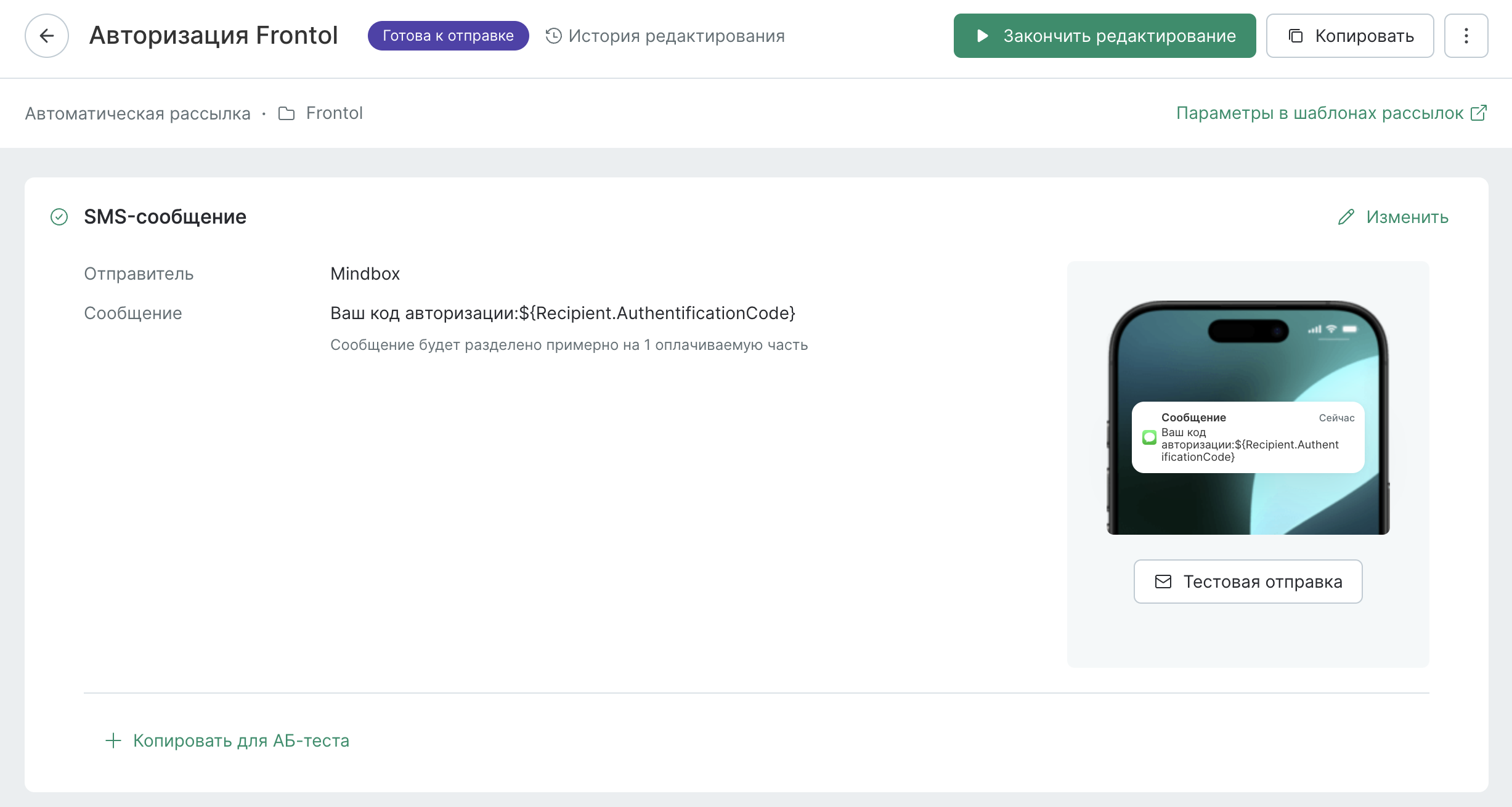Open История редактирования

point(676,36)
